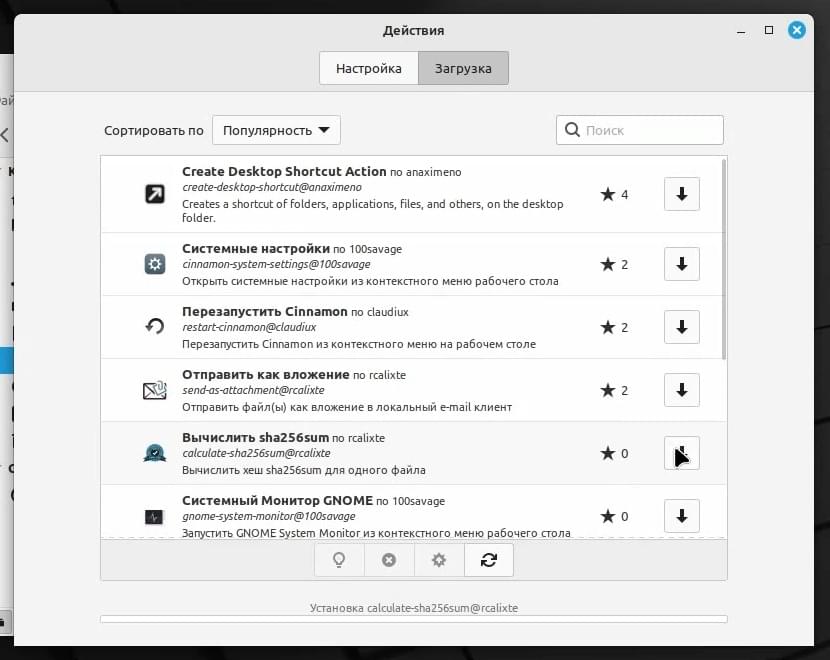The height and width of the screenshot is (660, 830).
Task: Click the star rating of Вычислить sha256sum
Action: [x=615, y=453]
